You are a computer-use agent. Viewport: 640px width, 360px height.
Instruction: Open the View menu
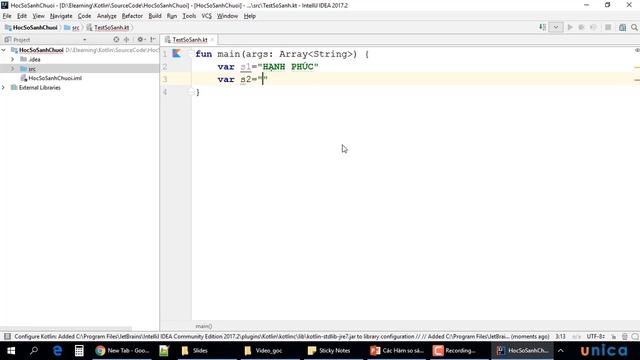38,16
